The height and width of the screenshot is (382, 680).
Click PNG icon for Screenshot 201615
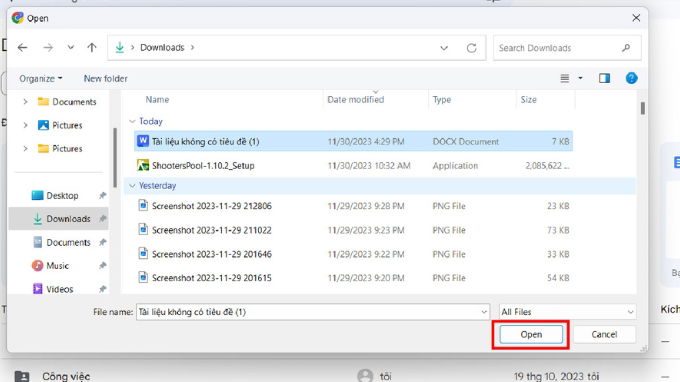(143, 277)
